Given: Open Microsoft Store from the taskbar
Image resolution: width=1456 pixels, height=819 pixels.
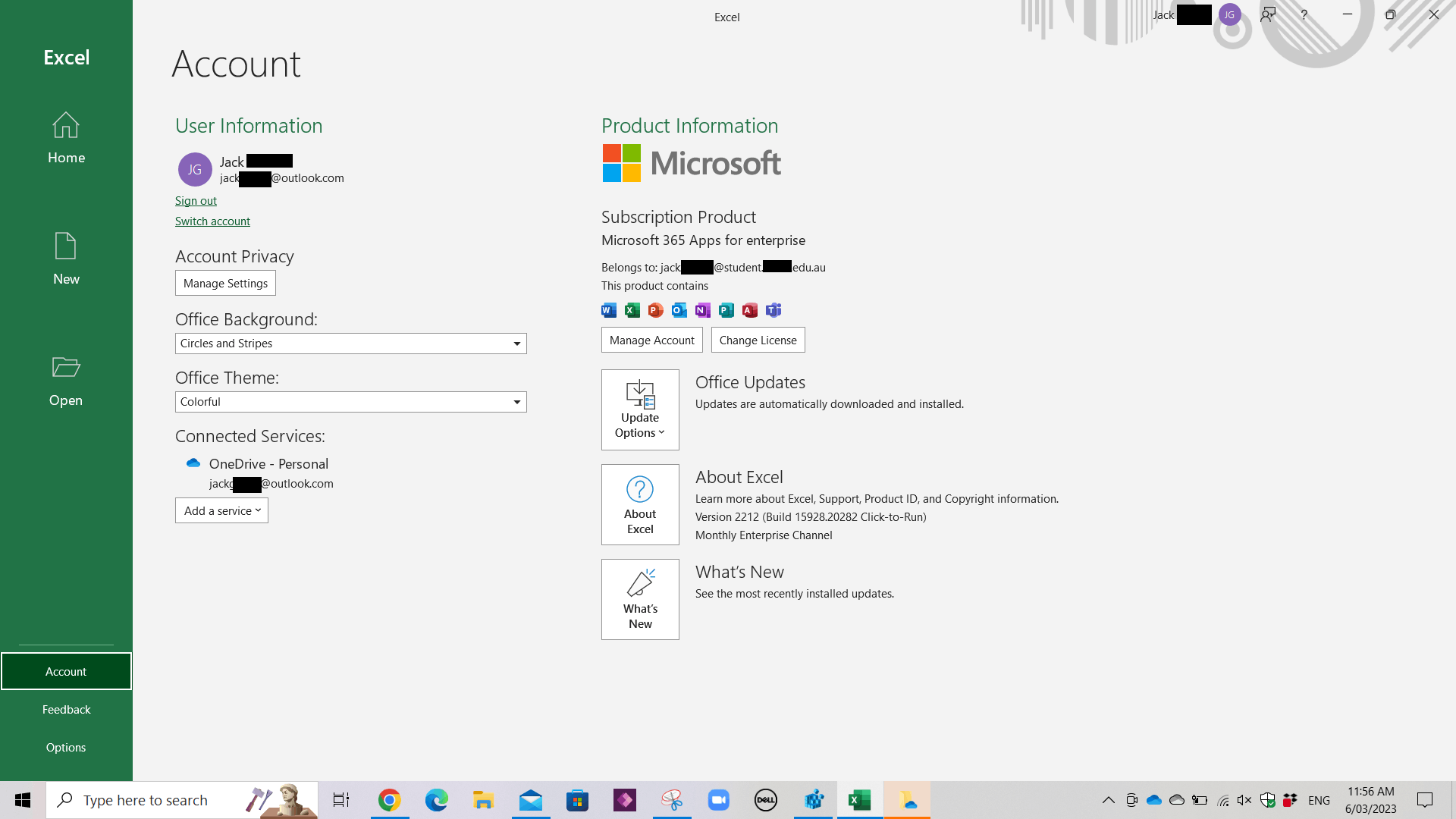Looking at the screenshot, I should 578,800.
